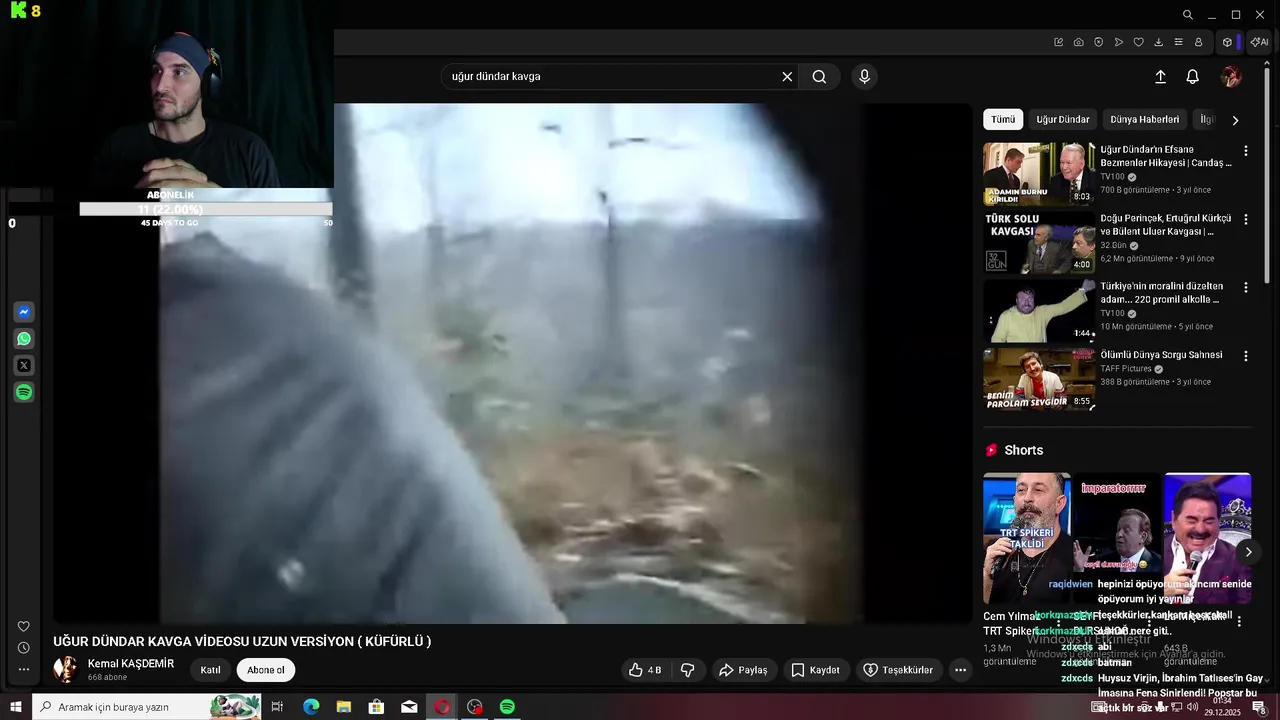
Task: Select the "Tümü" filter chip
Action: tap(1003, 119)
